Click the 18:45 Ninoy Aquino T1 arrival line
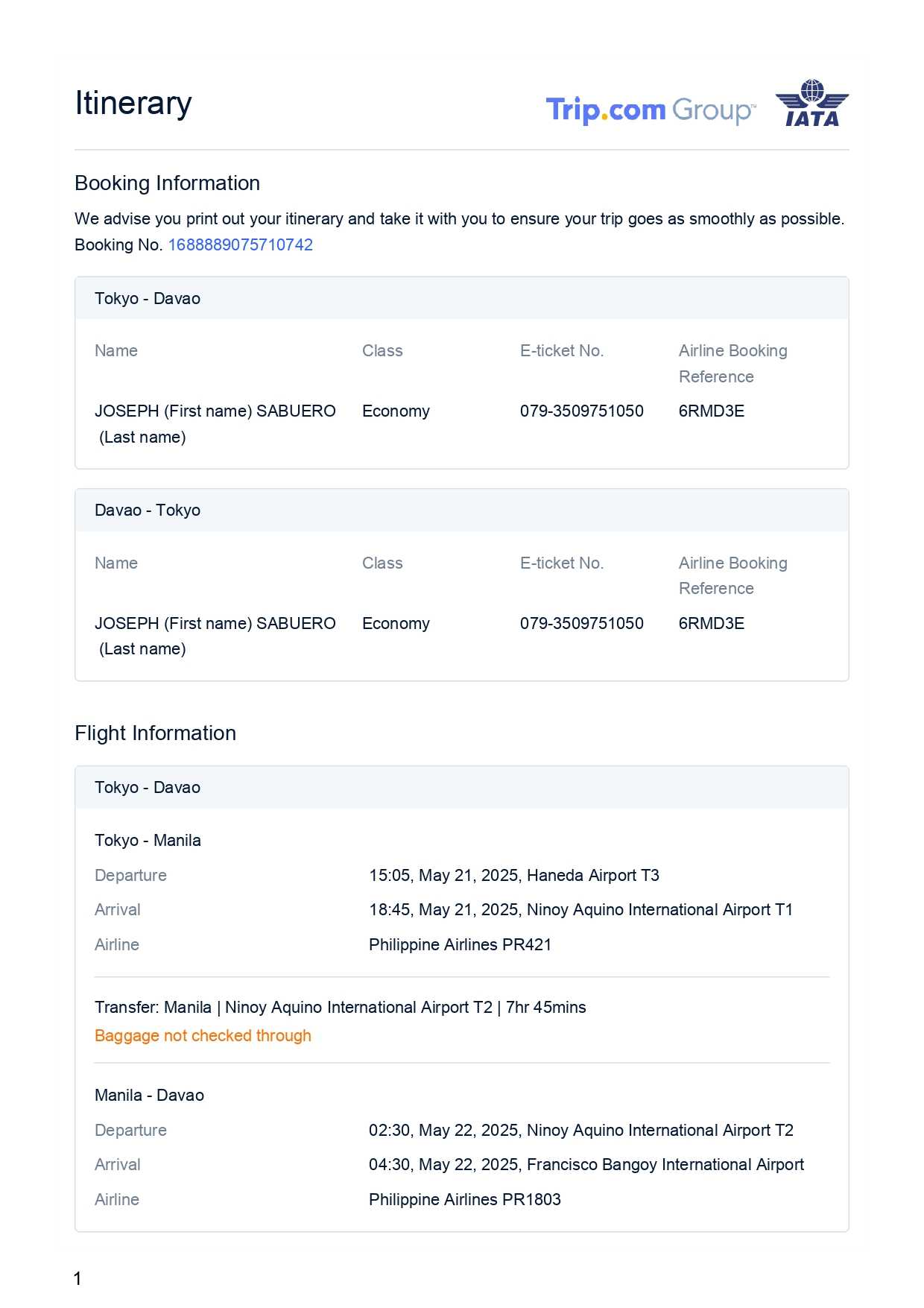Image resolution: width=924 pixels, height=1308 pixels. coord(580,910)
